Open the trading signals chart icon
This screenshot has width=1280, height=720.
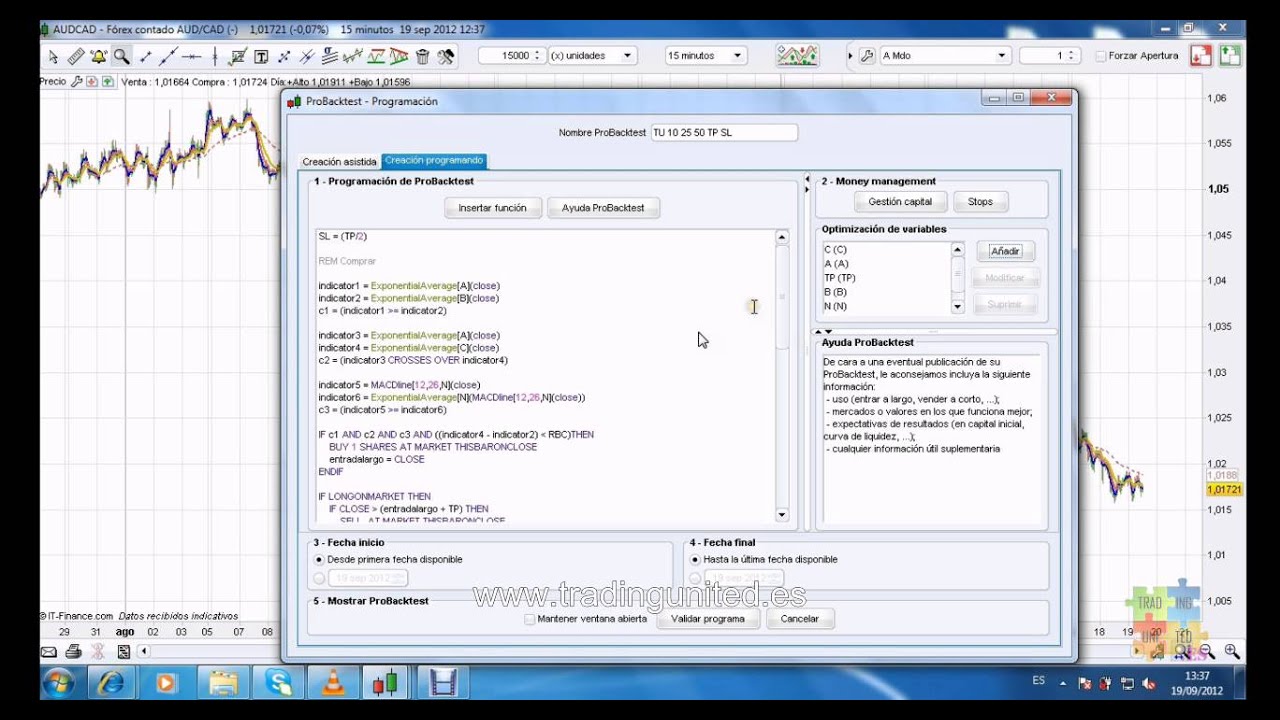click(798, 56)
